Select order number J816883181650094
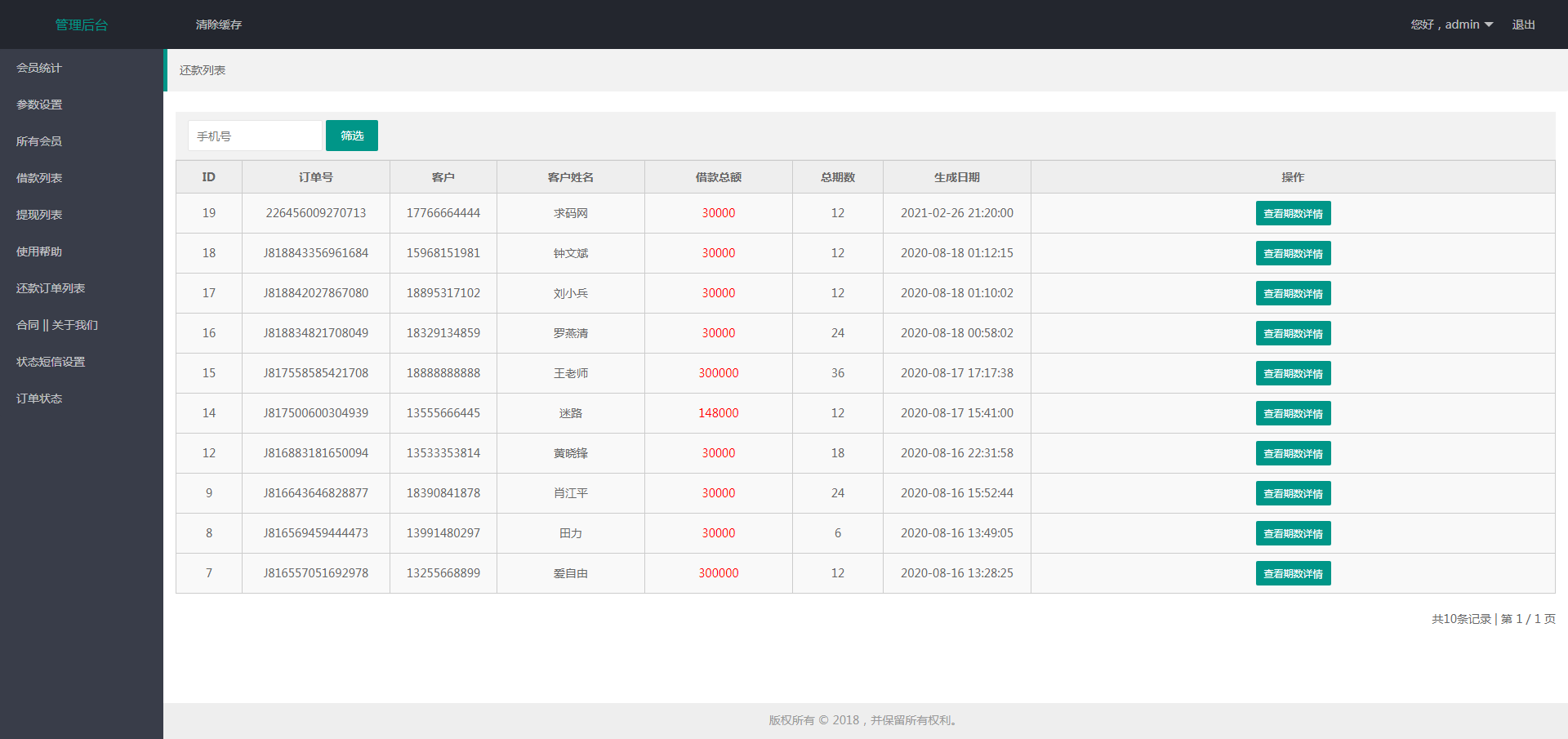The height and width of the screenshot is (739, 1568). point(316,453)
